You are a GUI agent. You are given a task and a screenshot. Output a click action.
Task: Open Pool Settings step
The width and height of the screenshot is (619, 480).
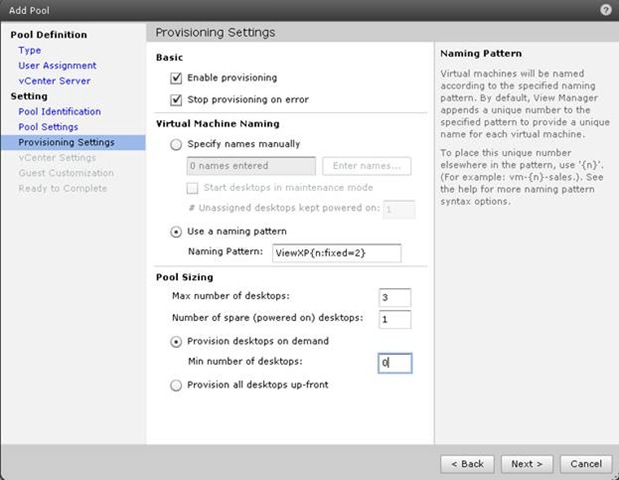coord(48,127)
